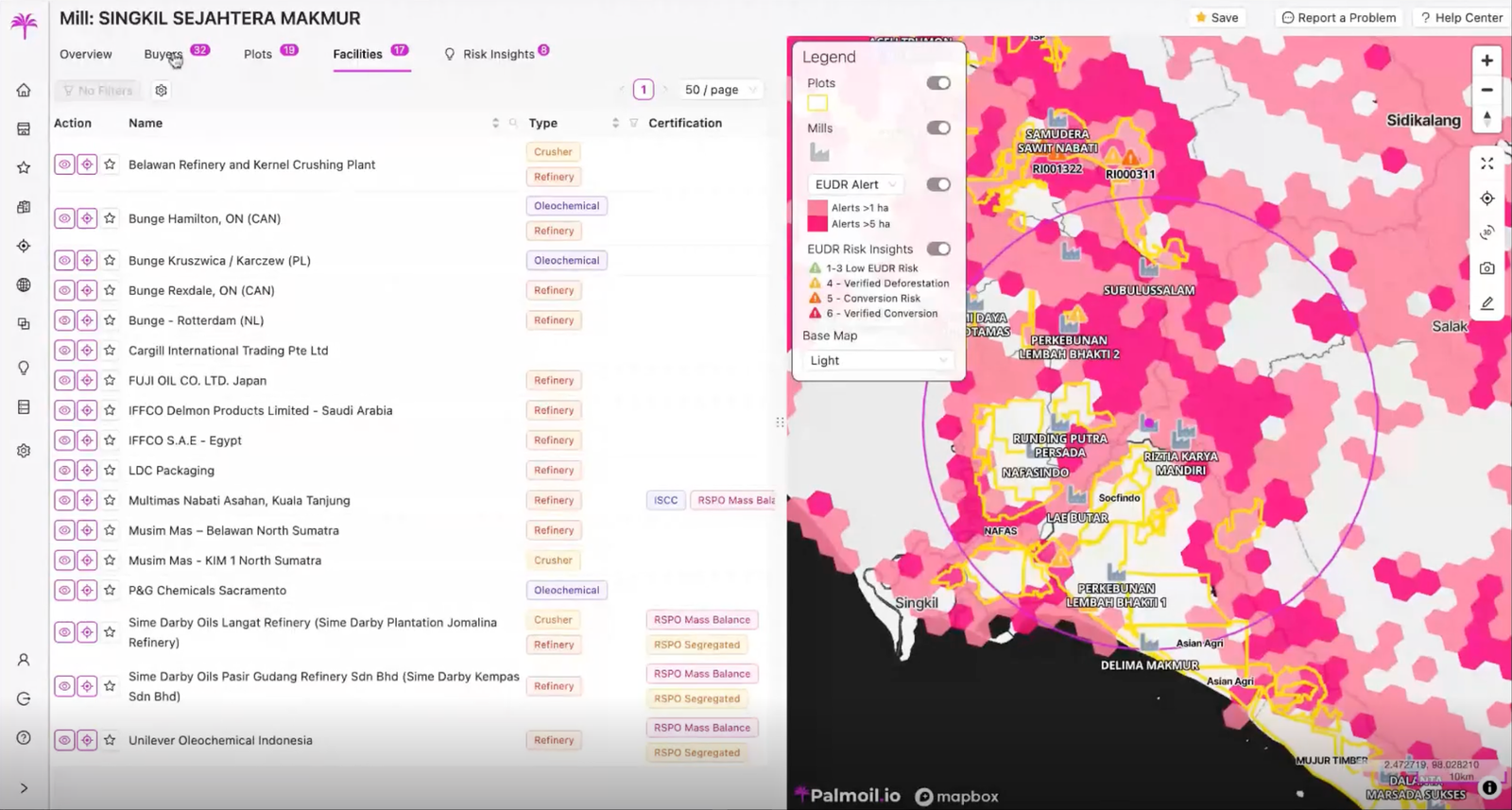Locate P&G Chemicals Sacramento on map
The width and height of the screenshot is (1512, 810).
[x=87, y=590]
